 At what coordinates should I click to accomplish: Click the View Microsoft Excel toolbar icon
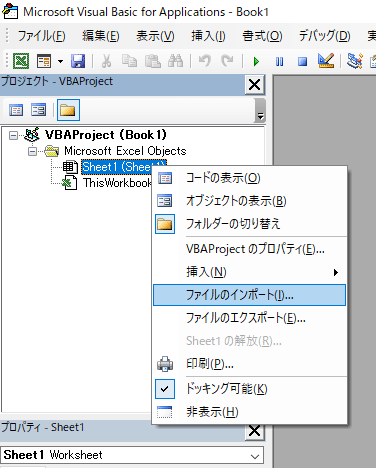click(21, 61)
